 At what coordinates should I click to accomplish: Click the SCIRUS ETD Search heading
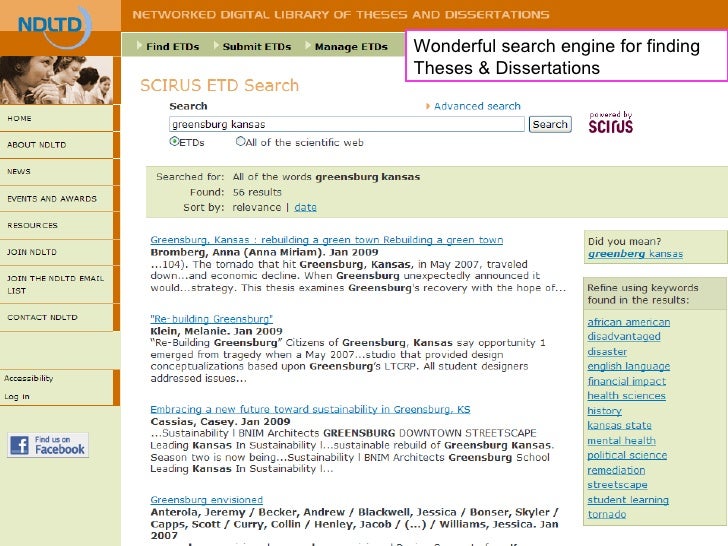[219, 85]
